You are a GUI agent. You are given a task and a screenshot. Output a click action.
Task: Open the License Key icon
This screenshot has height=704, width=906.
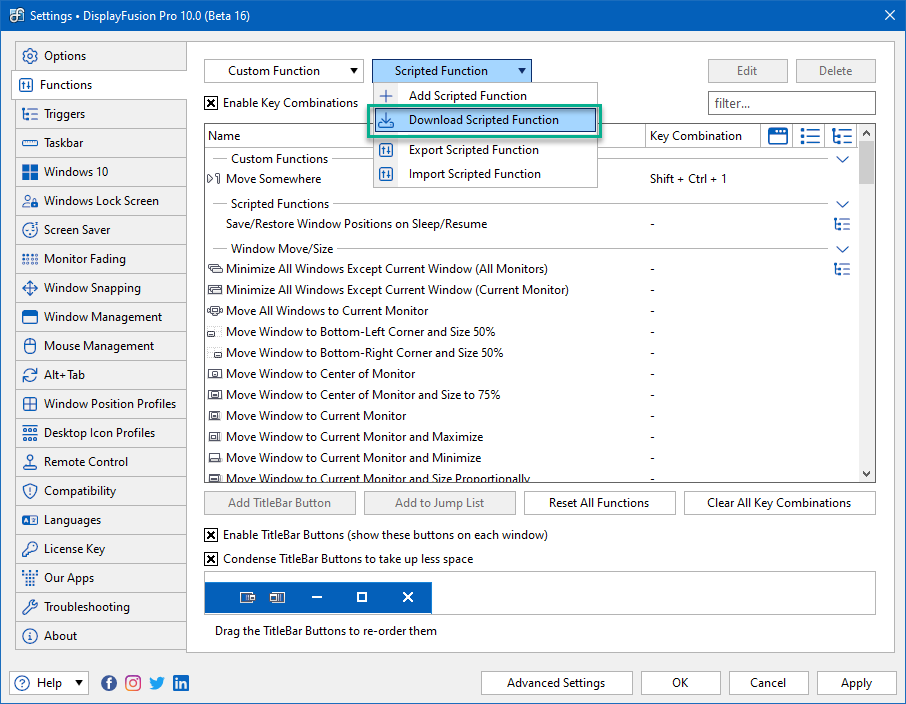pyautogui.click(x=29, y=549)
